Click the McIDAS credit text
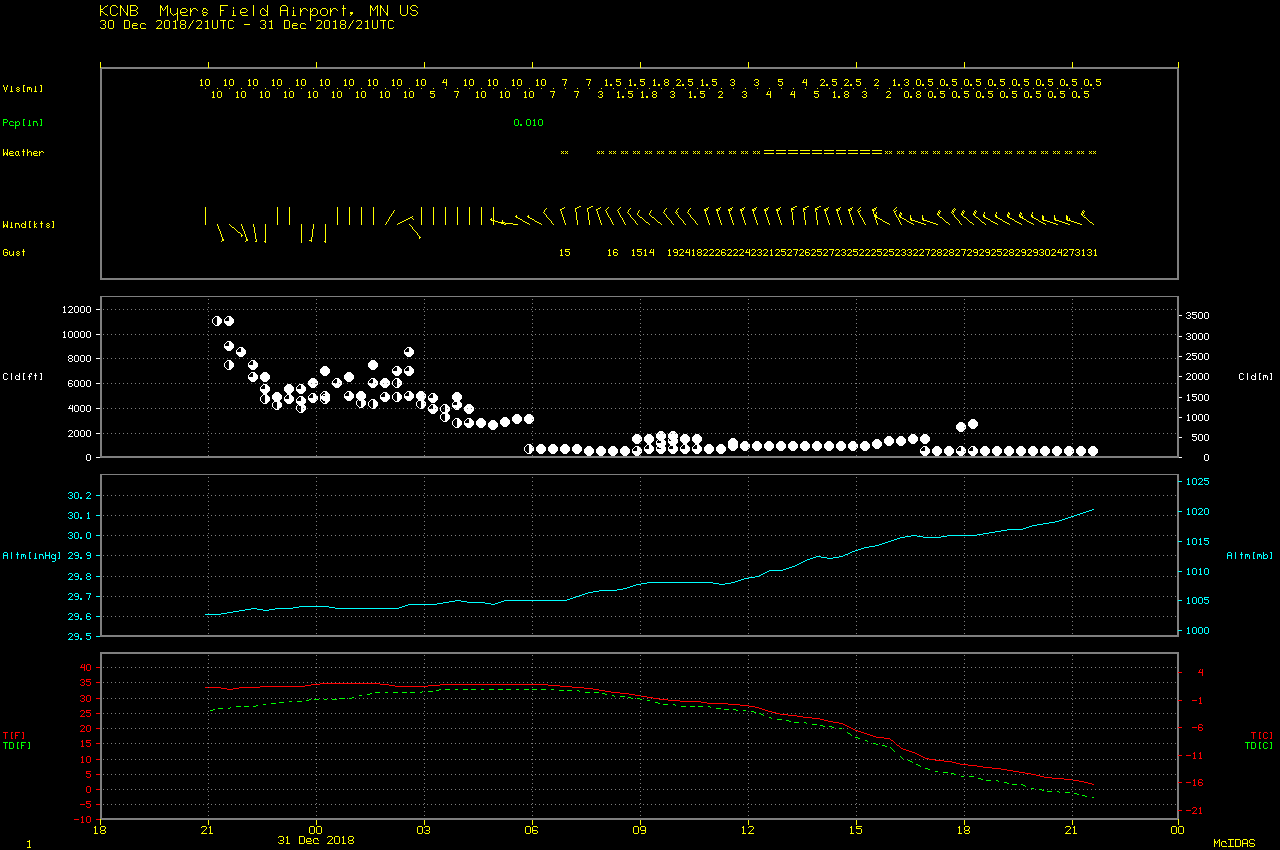The width and height of the screenshot is (1280, 850). (1233, 844)
